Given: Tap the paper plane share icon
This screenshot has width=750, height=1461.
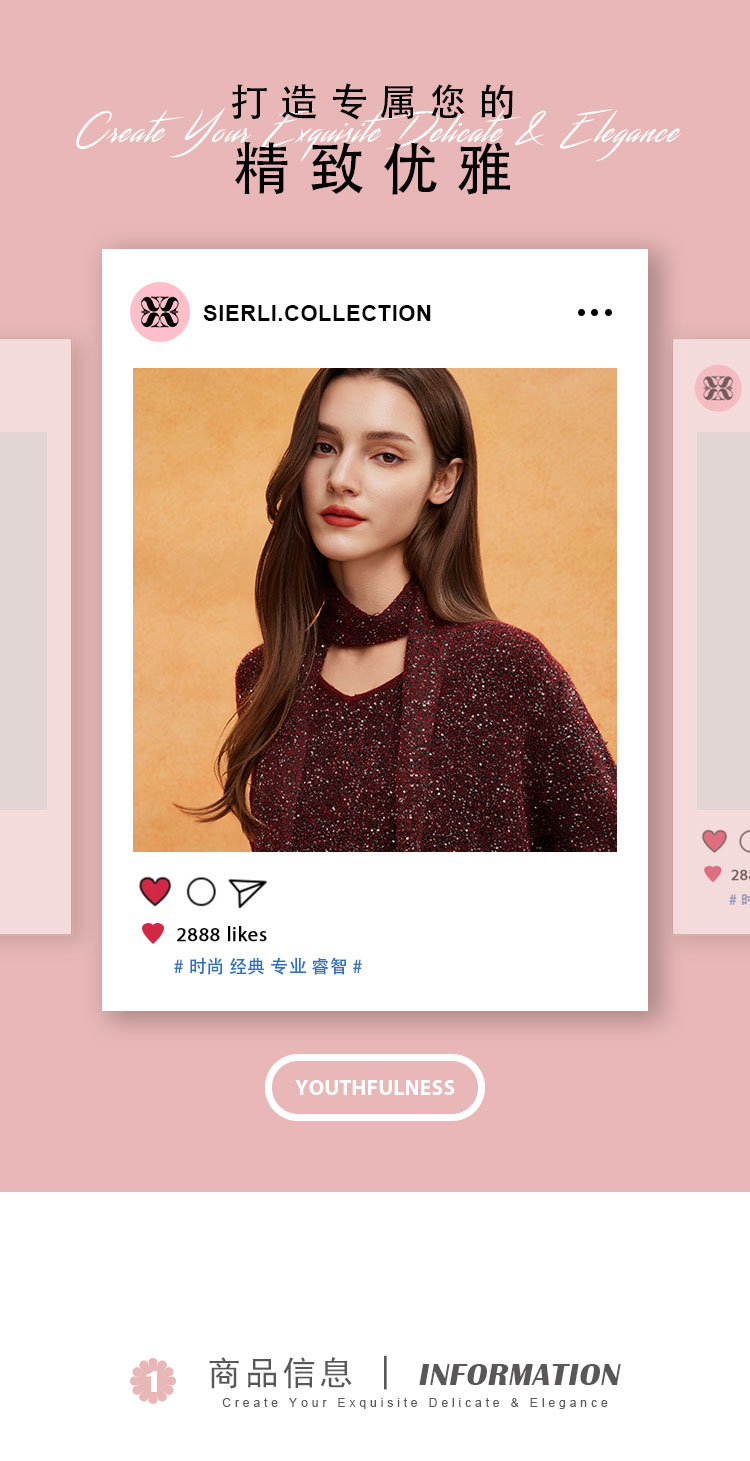Looking at the screenshot, I should pyautogui.click(x=248, y=892).
